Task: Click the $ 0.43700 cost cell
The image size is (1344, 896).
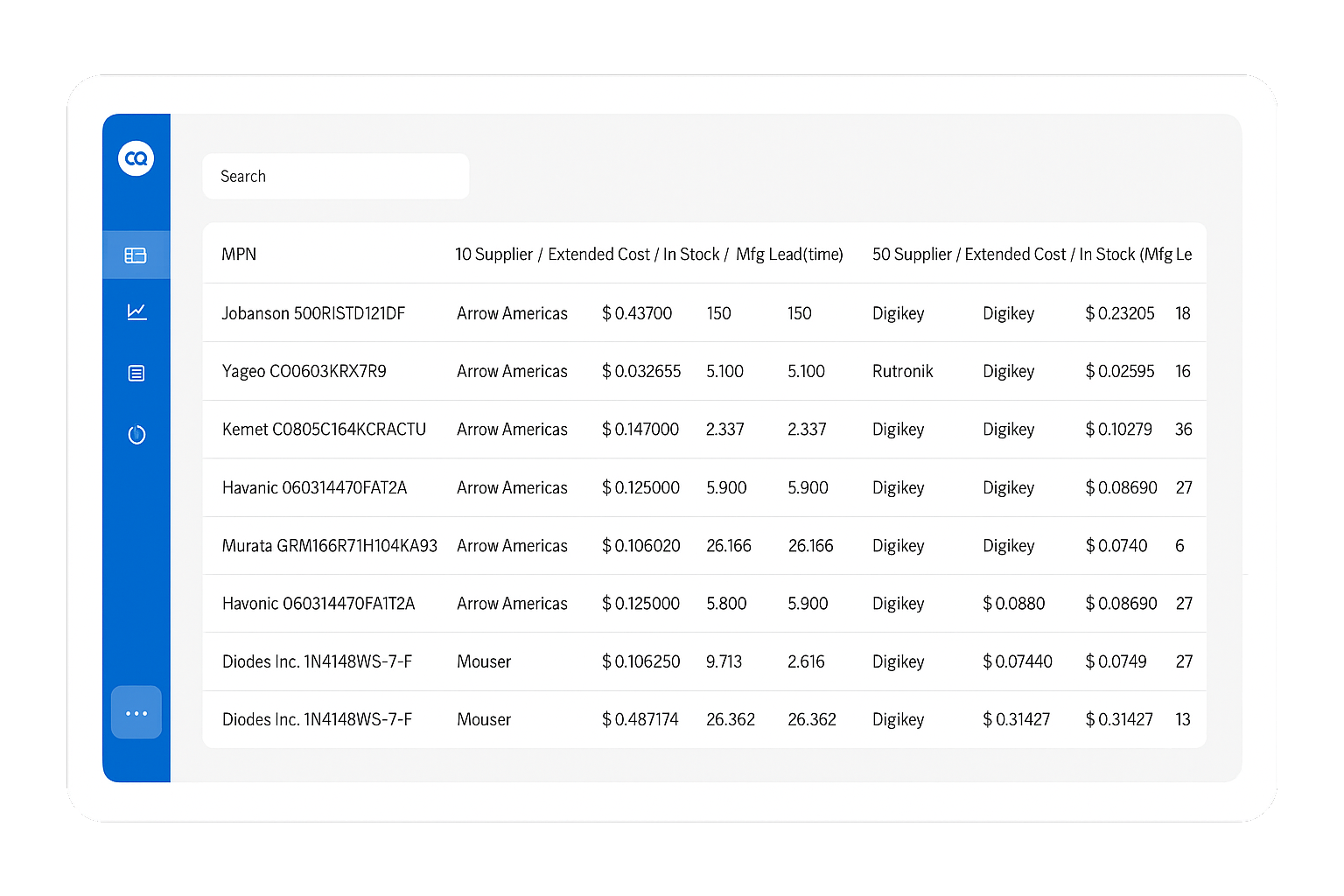Action: [x=637, y=313]
